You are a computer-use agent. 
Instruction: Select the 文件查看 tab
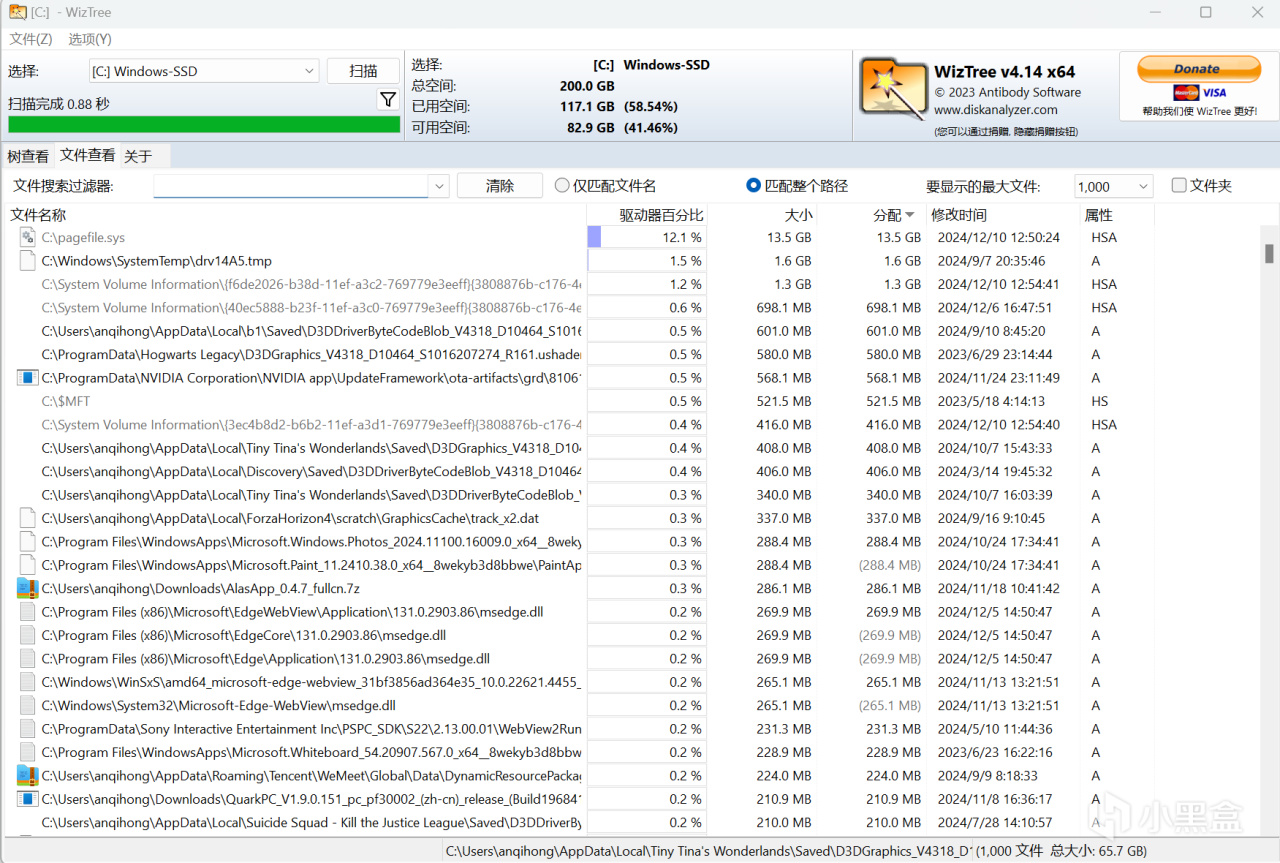coord(87,155)
